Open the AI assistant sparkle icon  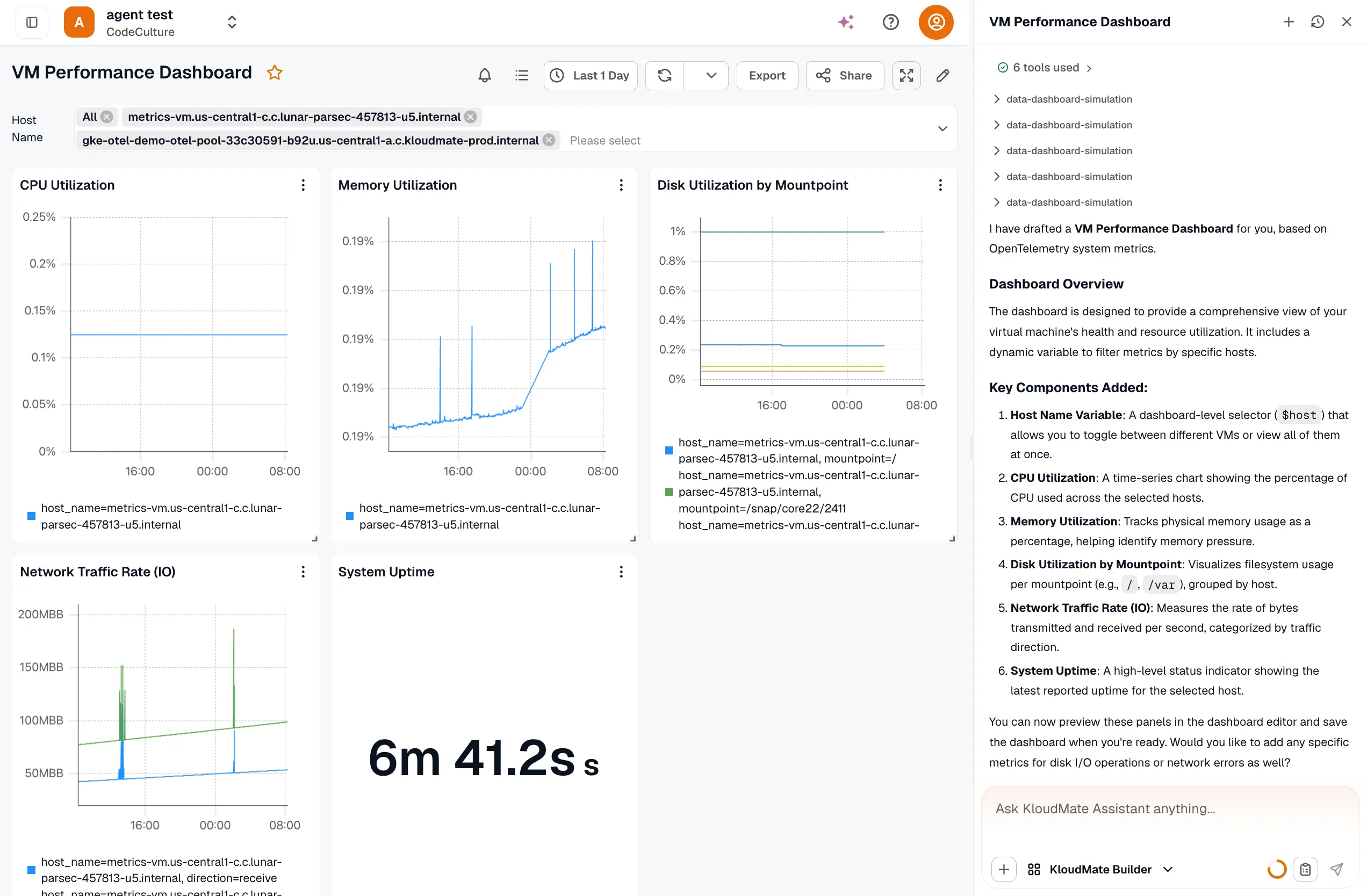coord(846,22)
